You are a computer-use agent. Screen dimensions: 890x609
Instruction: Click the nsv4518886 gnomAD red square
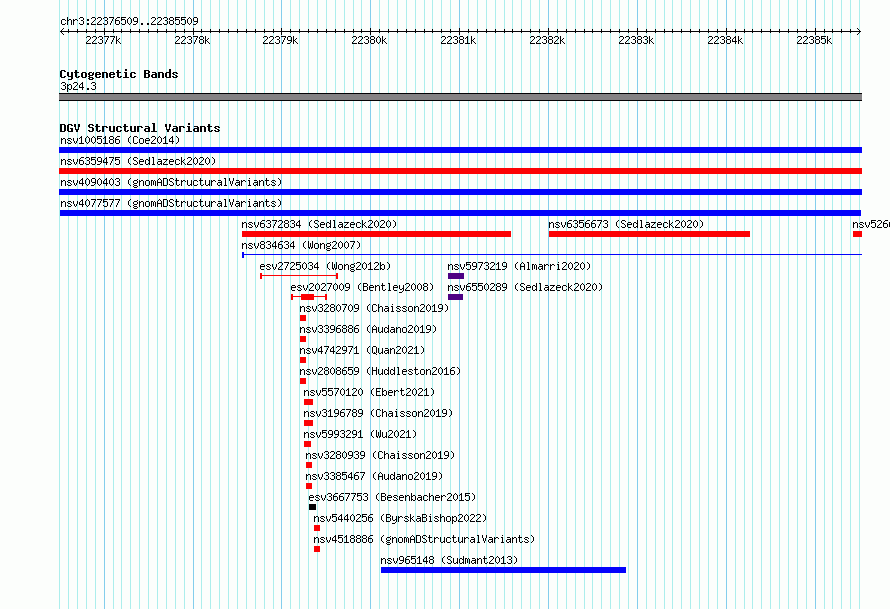click(x=317, y=549)
